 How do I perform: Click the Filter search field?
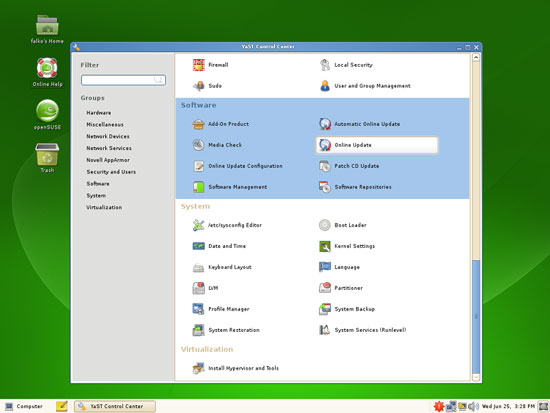click(123, 80)
